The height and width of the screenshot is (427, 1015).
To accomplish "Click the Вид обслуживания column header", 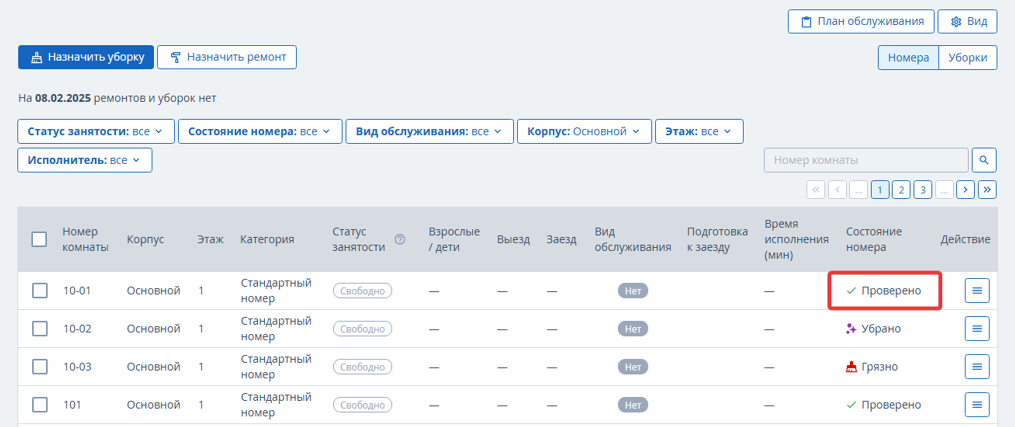I will tap(632, 239).
